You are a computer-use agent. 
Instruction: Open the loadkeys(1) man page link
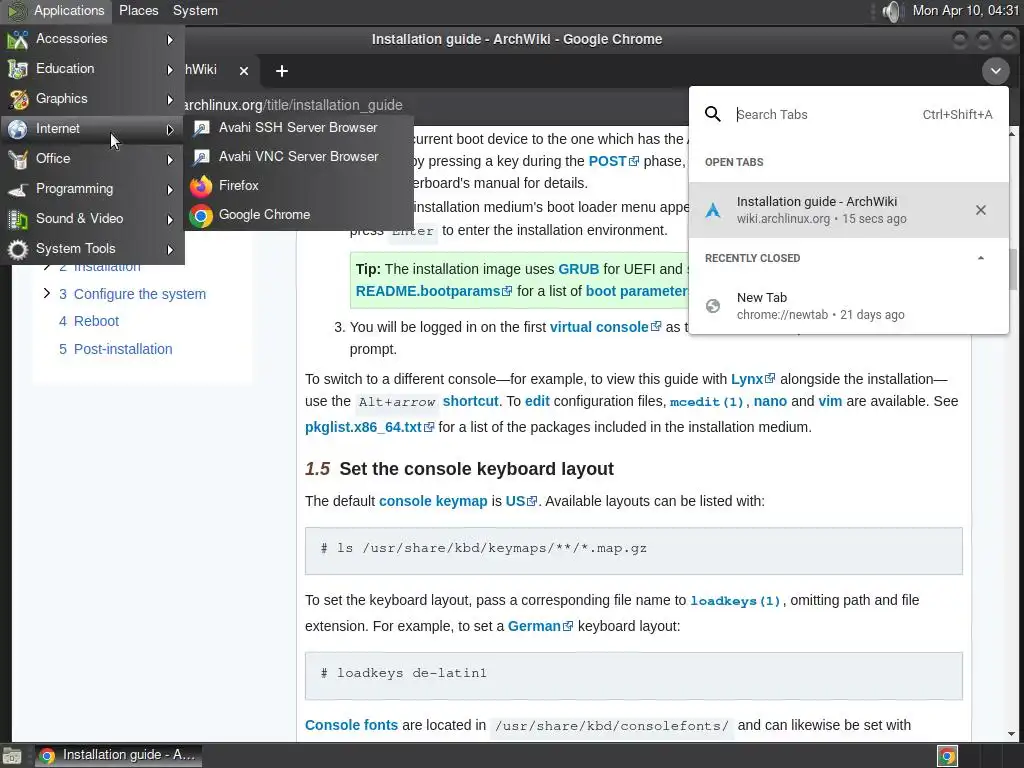[735, 601]
